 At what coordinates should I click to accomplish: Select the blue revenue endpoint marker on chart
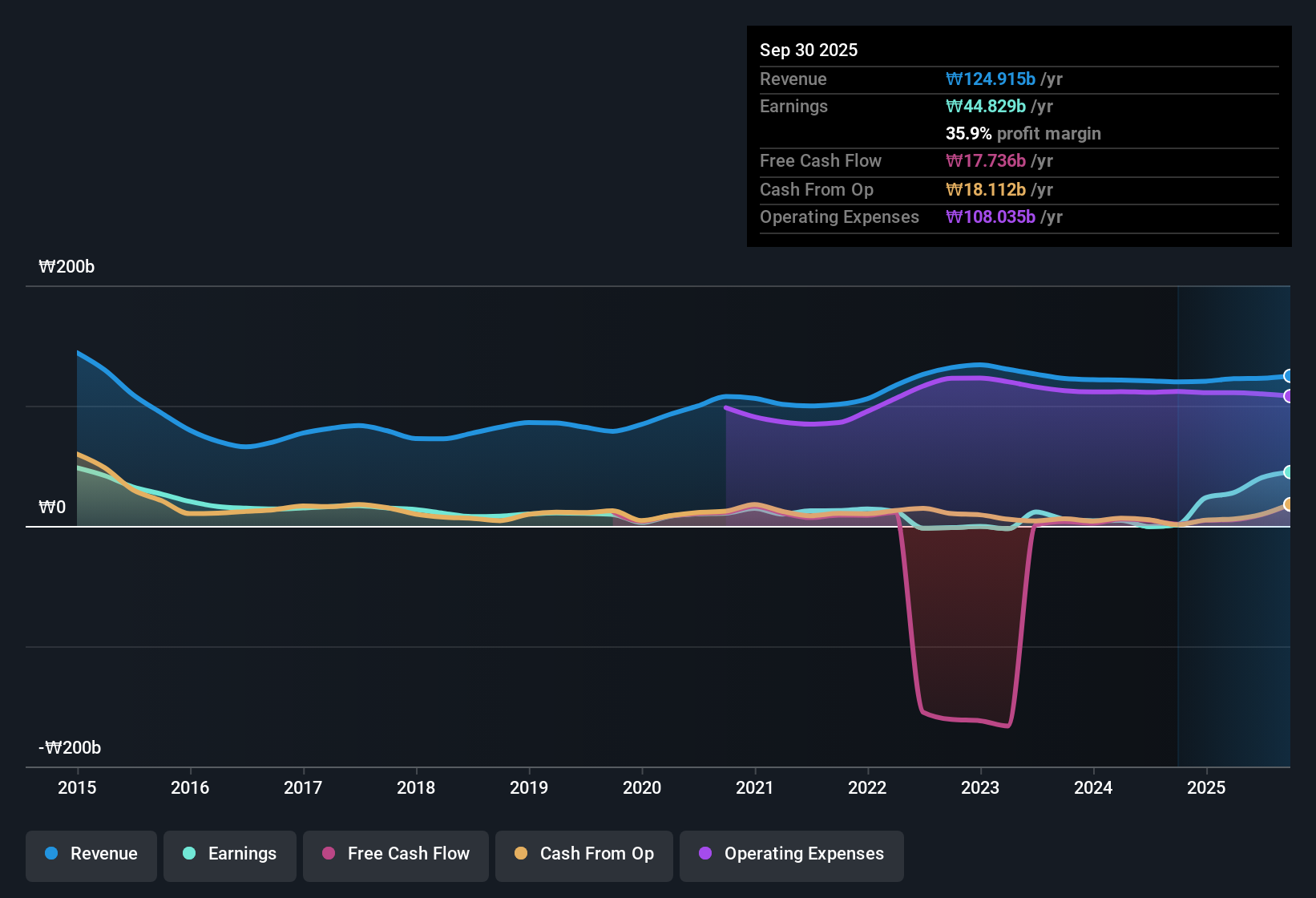(1288, 375)
